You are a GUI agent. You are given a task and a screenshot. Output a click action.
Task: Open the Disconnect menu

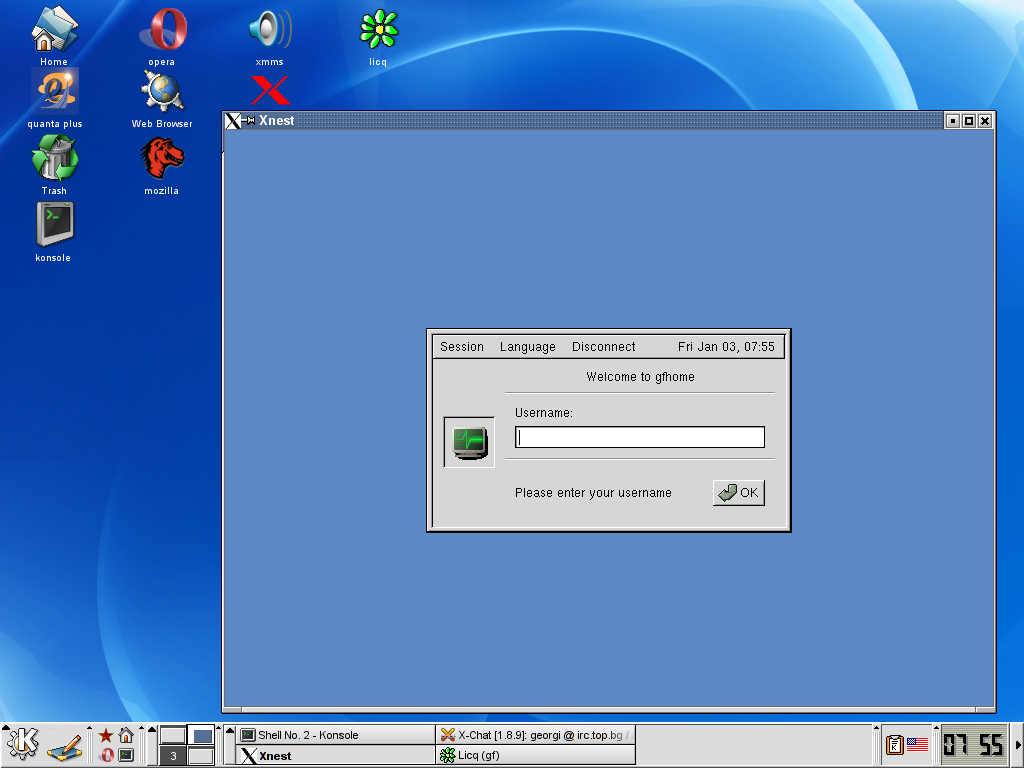(603, 347)
